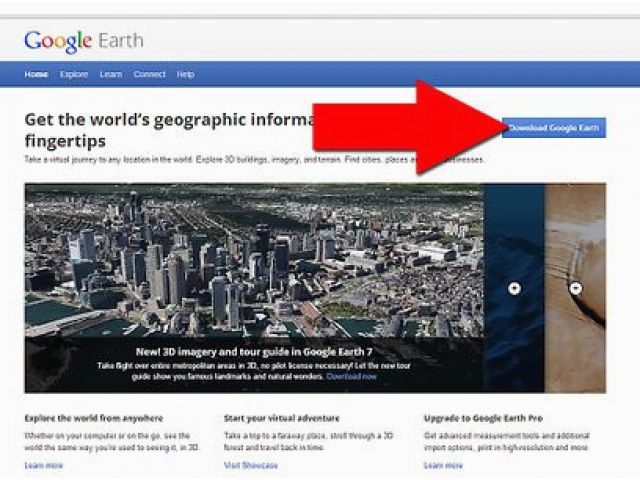Image resolution: width=640 pixels, height=480 pixels.
Task: Expand the brown terrain slide plus icon
Action: [576, 289]
